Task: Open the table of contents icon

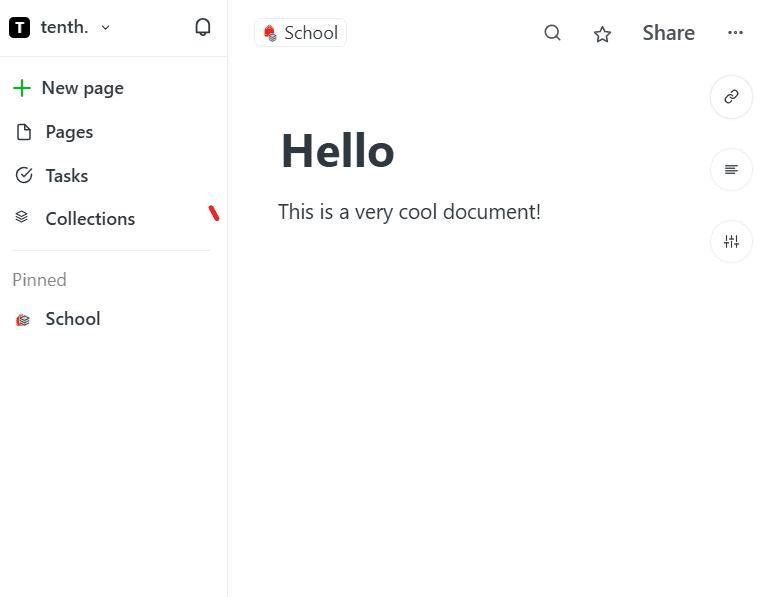Action: point(731,169)
